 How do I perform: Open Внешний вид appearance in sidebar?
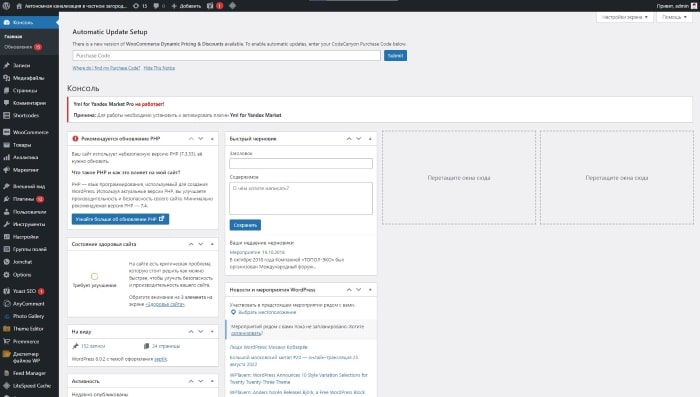tap(29, 186)
